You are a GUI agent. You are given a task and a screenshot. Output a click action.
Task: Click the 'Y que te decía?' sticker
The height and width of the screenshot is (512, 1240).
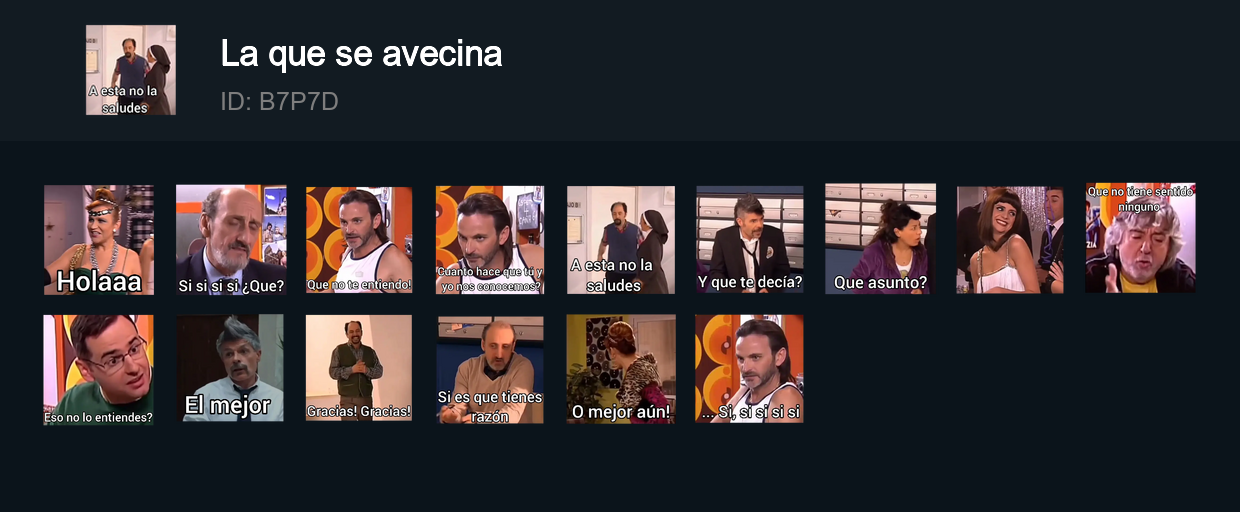click(750, 239)
